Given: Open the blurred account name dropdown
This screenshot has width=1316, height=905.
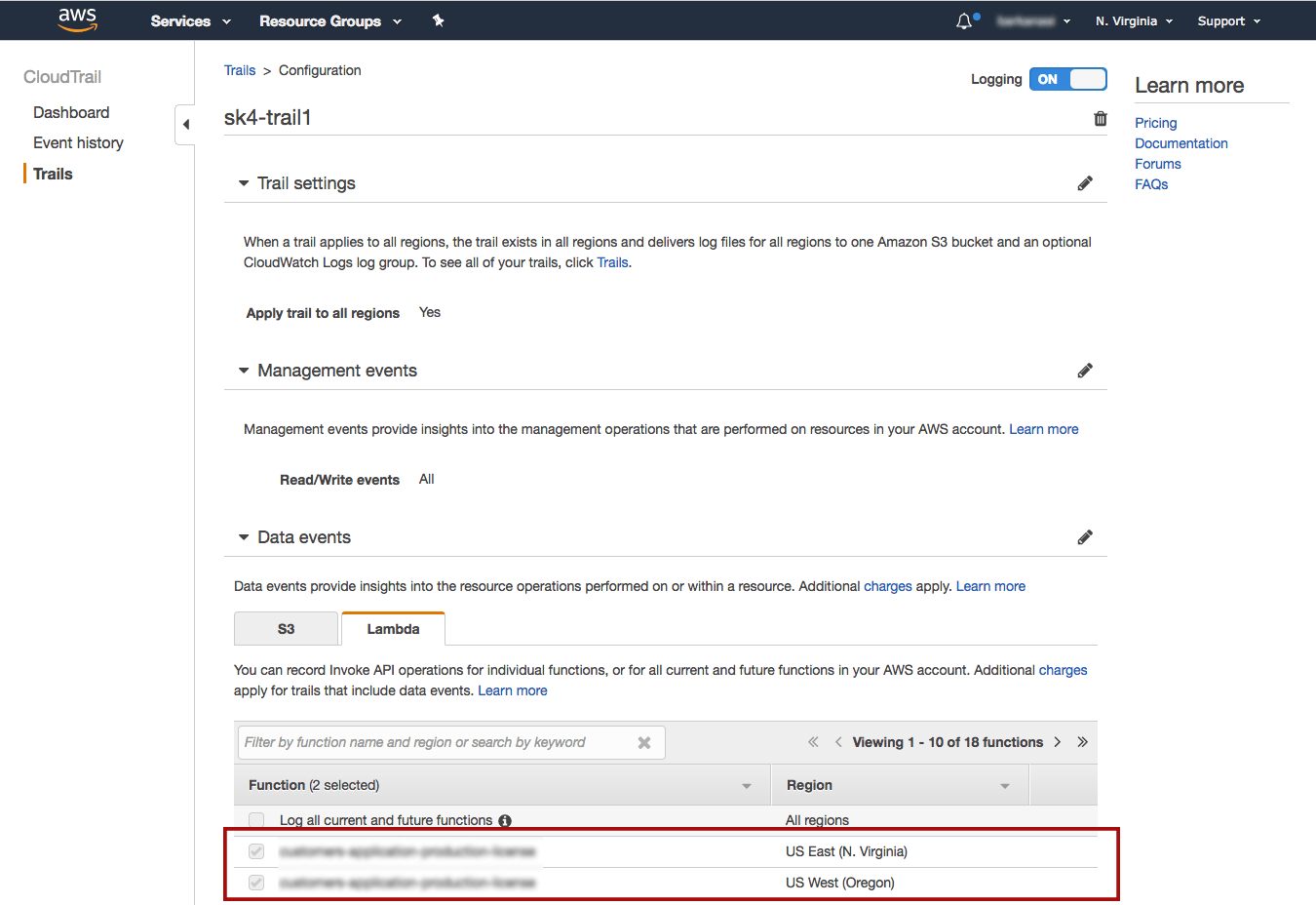Looking at the screenshot, I should coord(1033,20).
